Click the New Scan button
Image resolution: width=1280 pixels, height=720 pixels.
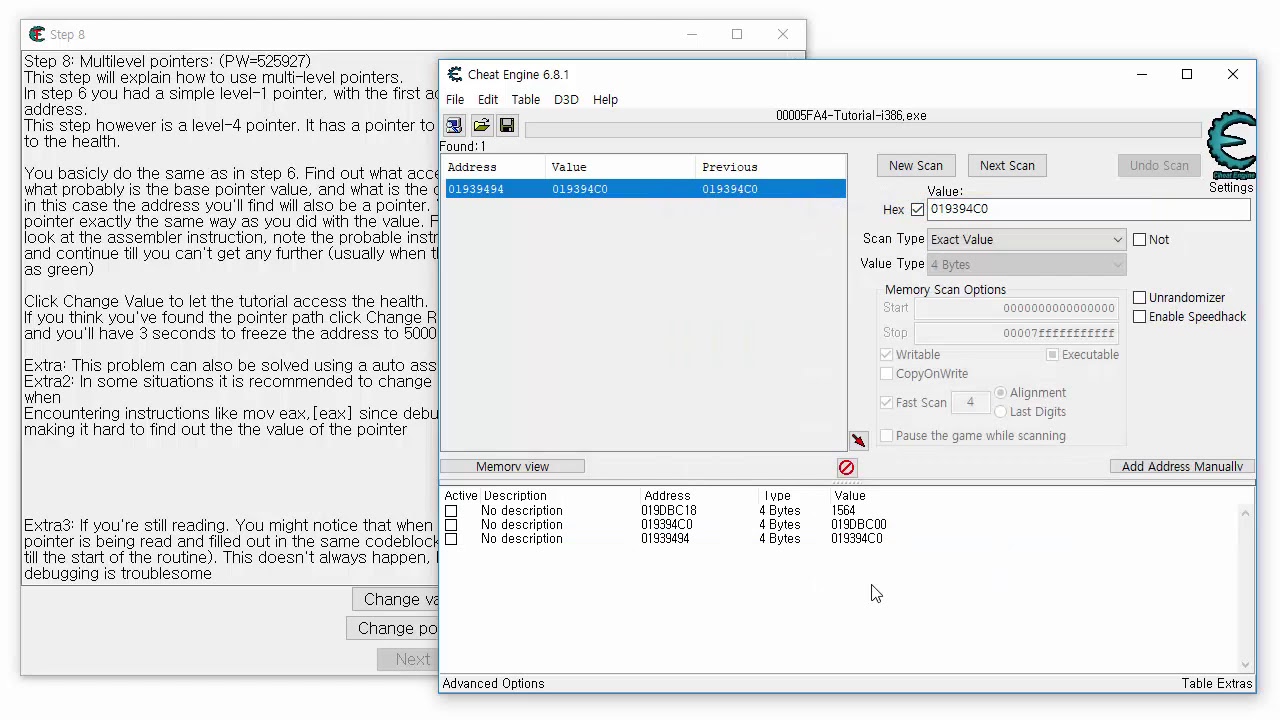(916, 165)
